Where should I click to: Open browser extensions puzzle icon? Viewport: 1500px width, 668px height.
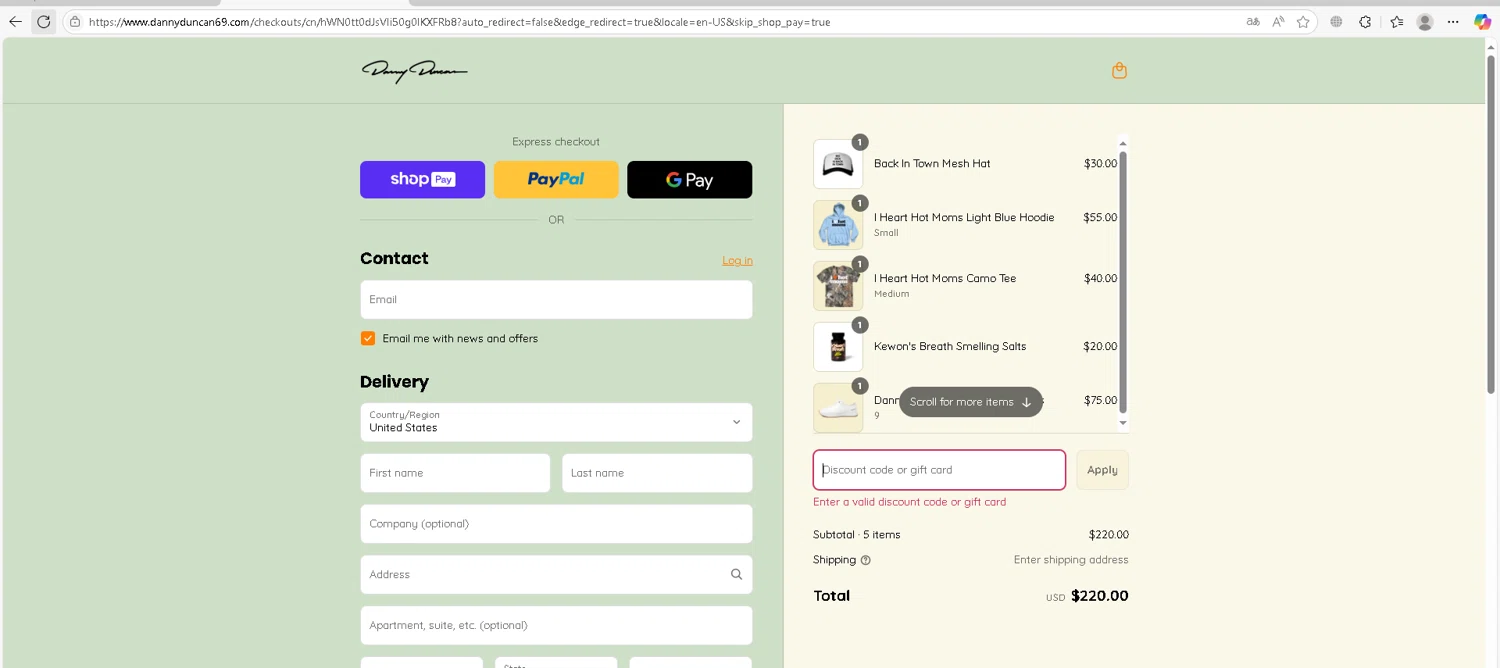click(1365, 21)
